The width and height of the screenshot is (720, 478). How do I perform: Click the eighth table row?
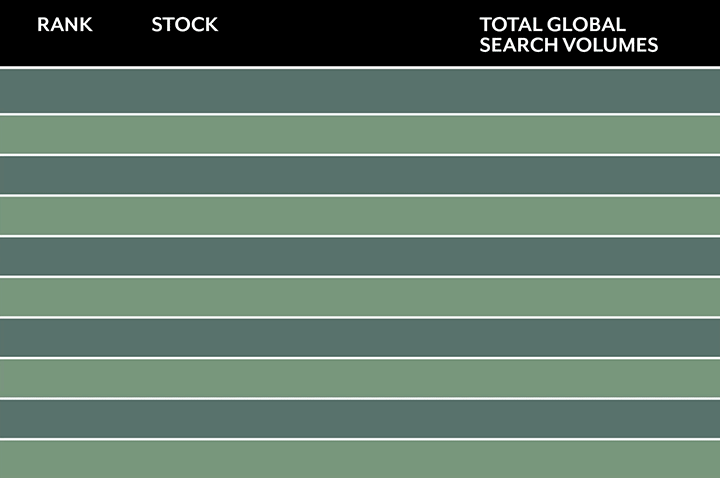[x=360, y=378]
